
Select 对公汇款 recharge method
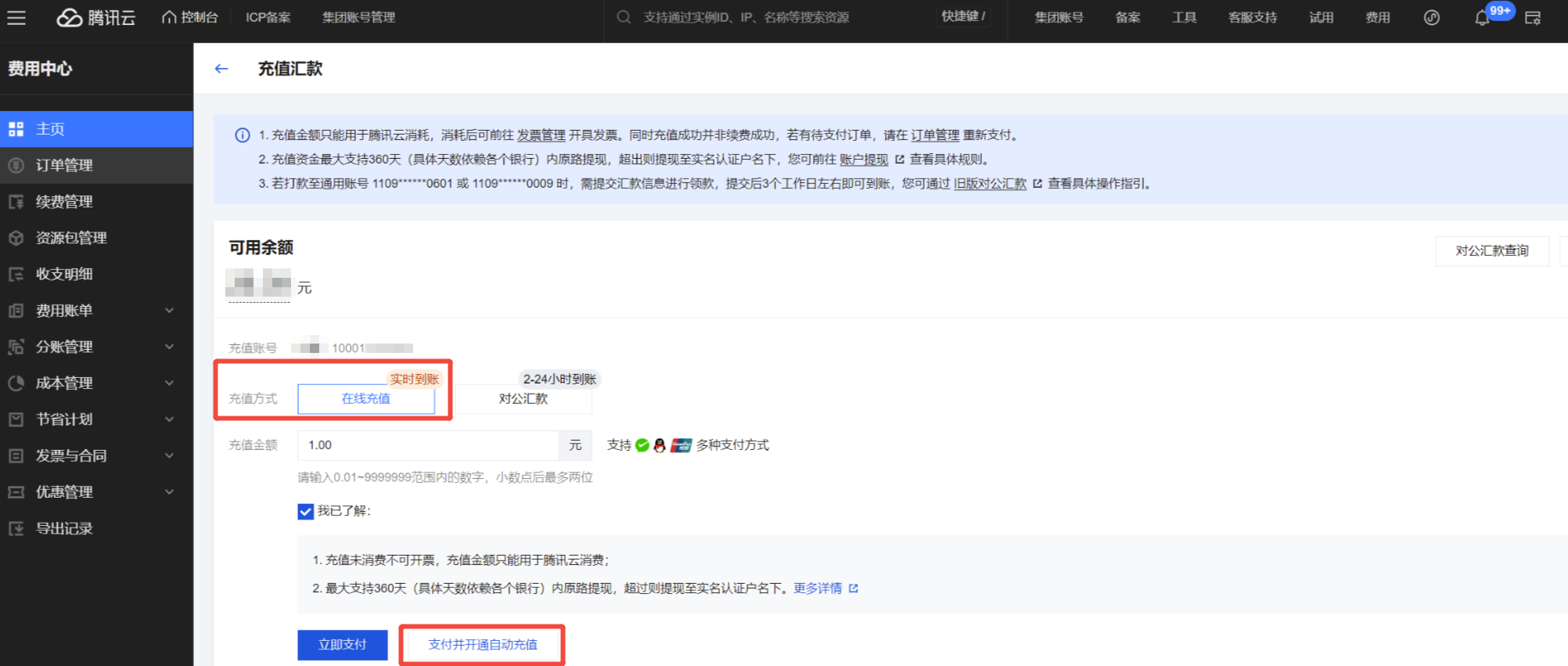pos(523,398)
